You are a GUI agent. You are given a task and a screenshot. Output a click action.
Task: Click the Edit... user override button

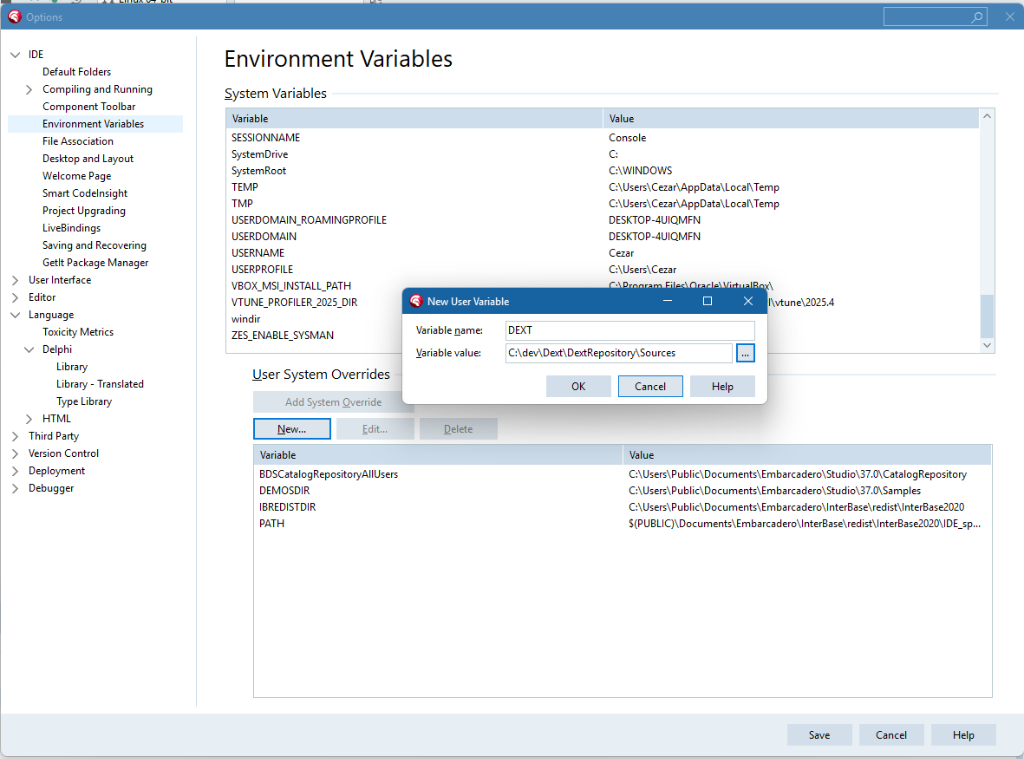click(375, 429)
